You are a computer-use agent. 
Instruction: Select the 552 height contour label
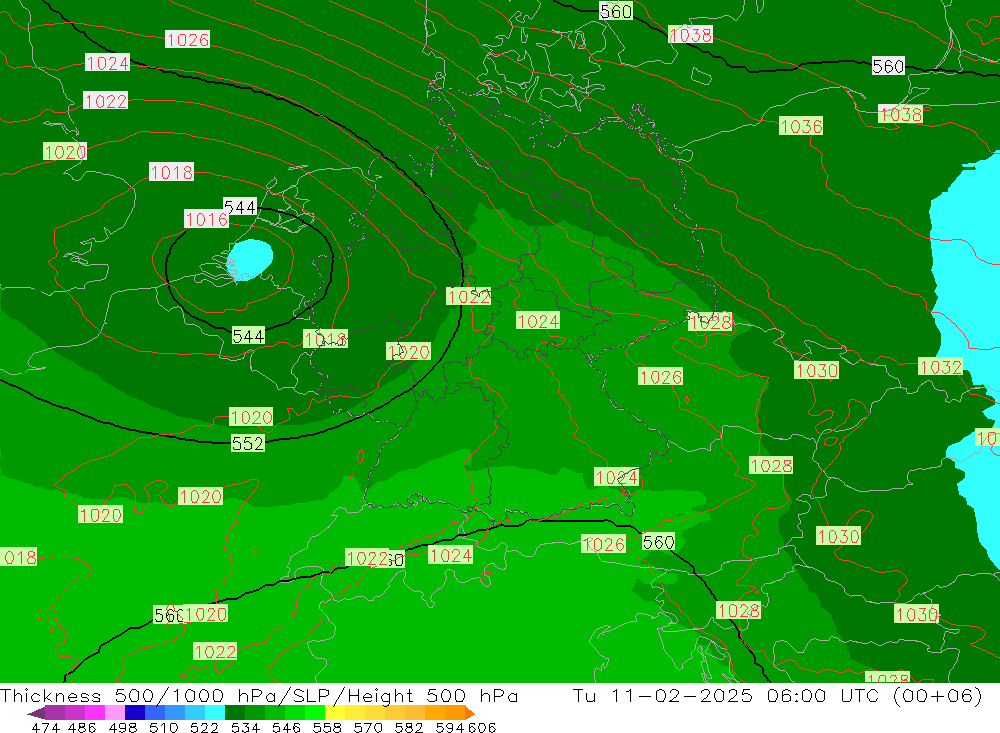click(x=247, y=443)
